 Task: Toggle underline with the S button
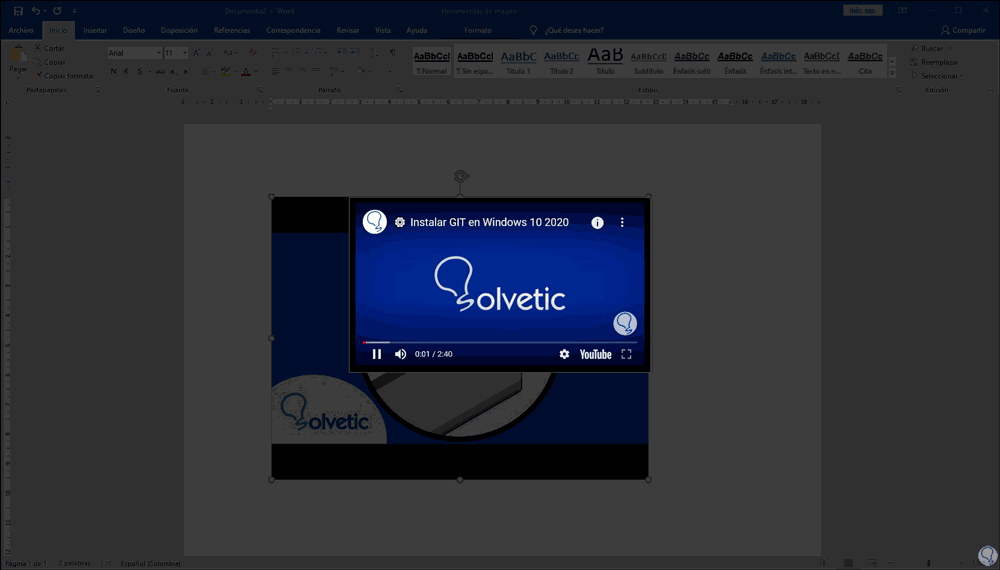[140, 71]
